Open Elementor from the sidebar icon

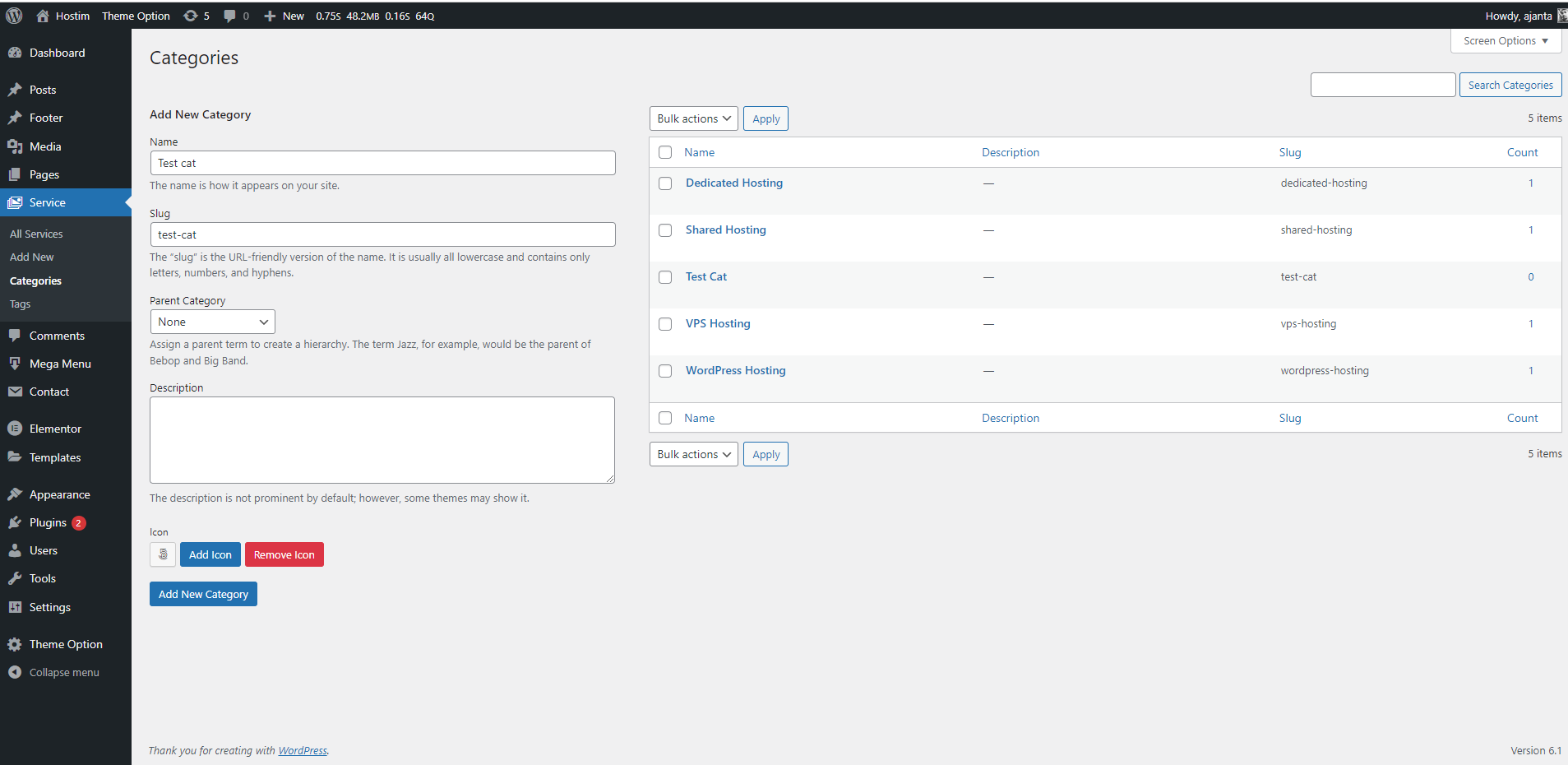point(15,429)
